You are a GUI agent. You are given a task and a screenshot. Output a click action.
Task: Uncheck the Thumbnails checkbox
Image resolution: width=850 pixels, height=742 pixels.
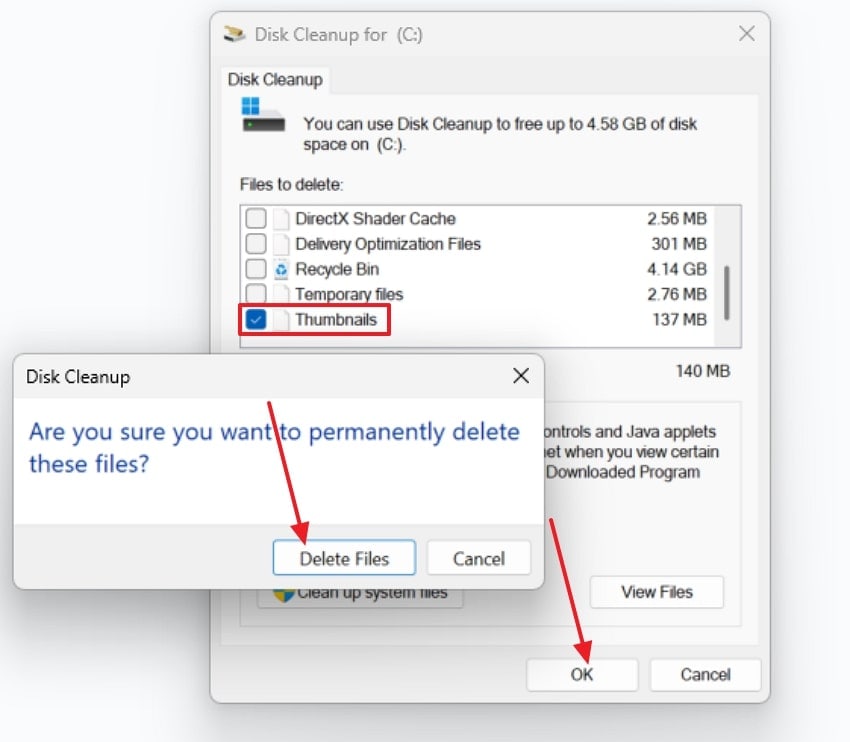point(256,319)
